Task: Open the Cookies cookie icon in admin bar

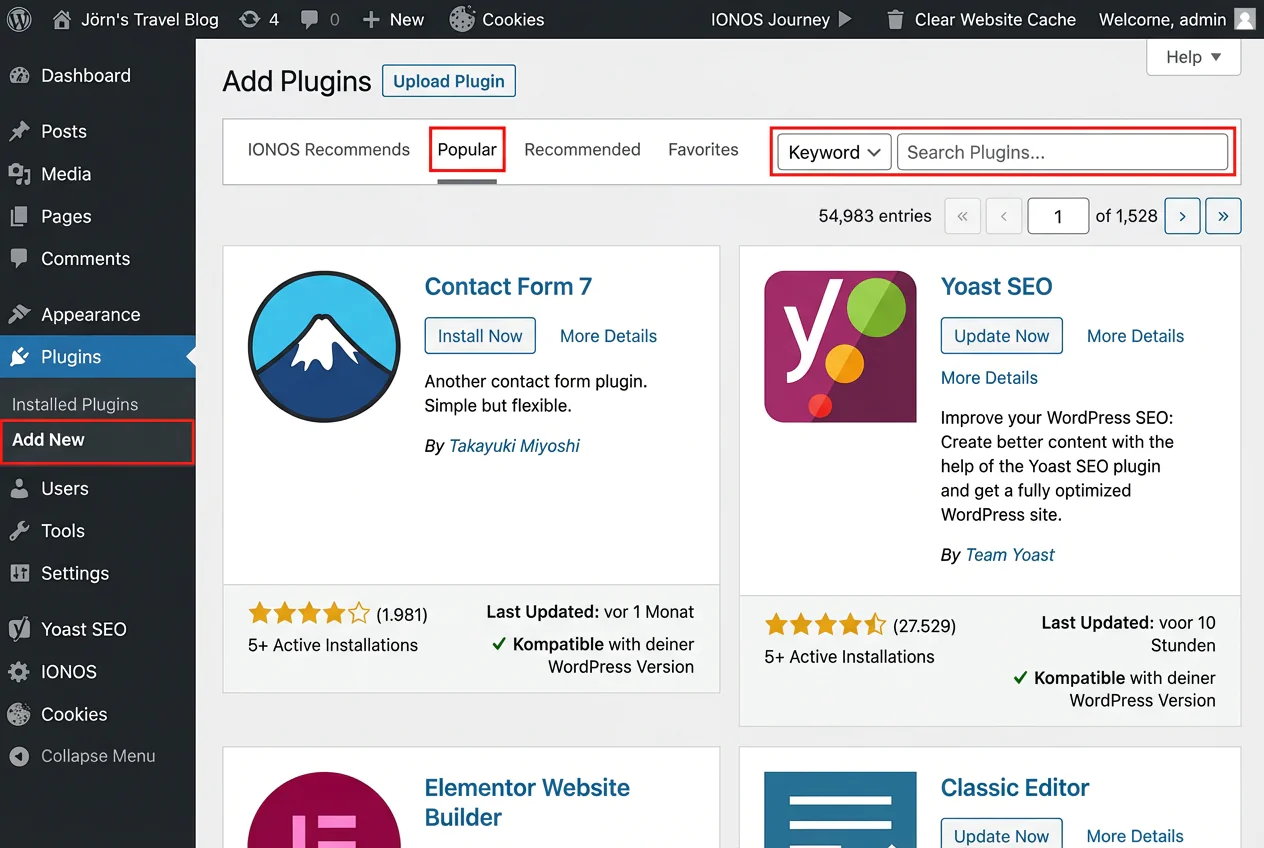Action: [x=462, y=19]
